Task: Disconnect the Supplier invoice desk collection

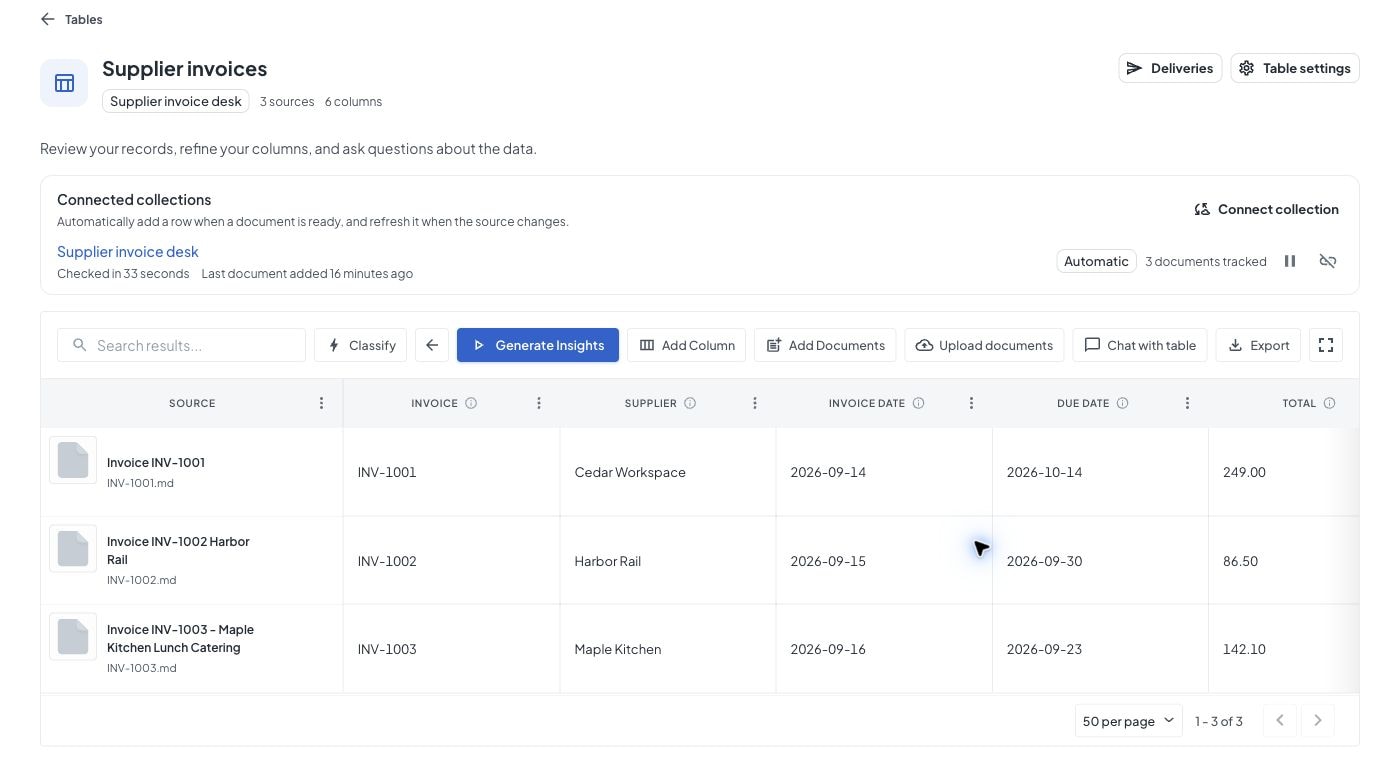Action: [x=1328, y=261]
